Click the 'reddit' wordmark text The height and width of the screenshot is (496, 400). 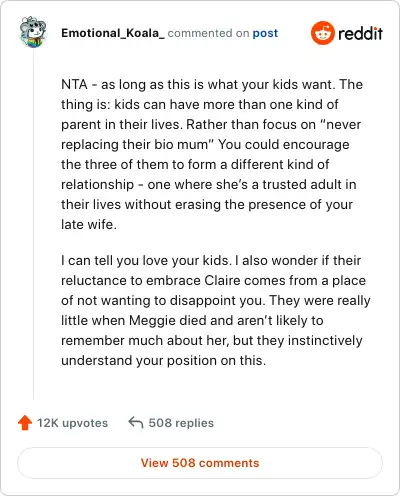pyautogui.click(x=360, y=33)
